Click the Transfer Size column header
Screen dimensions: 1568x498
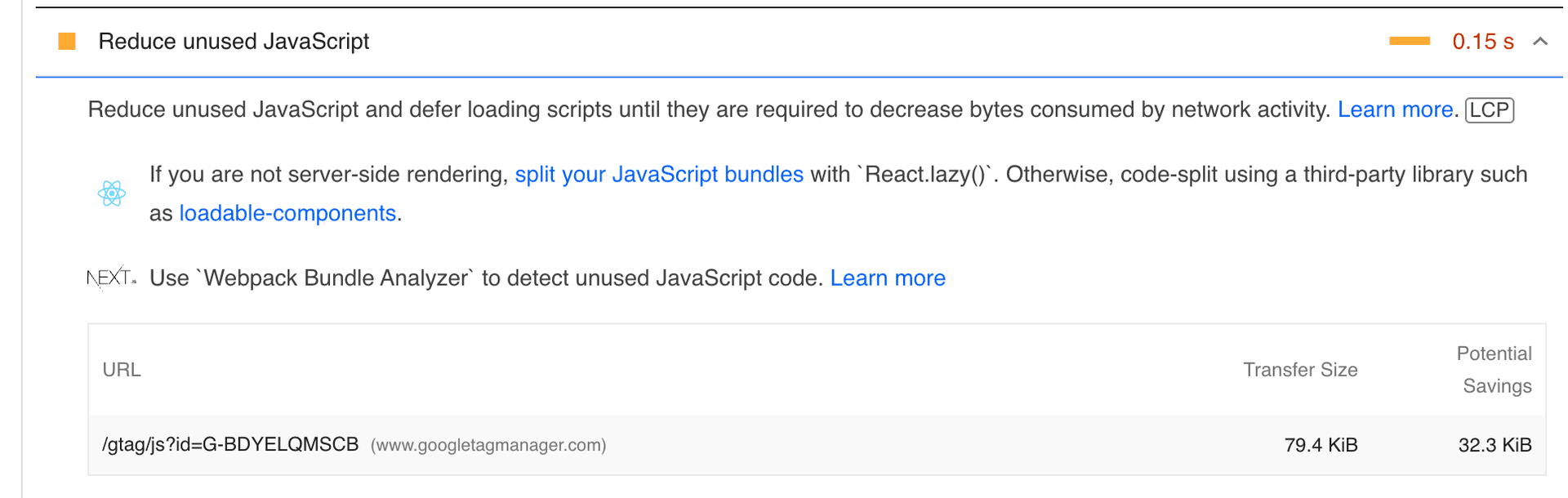pyautogui.click(x=1300, y=370)
